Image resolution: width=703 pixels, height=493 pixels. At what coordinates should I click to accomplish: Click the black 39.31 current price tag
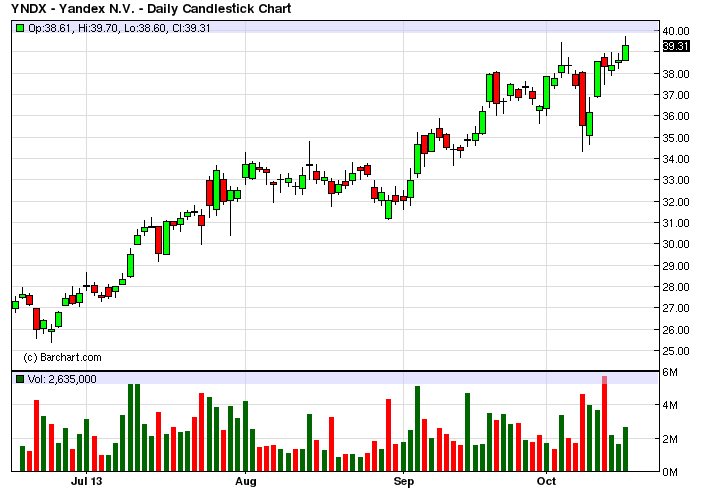point(676,46)
